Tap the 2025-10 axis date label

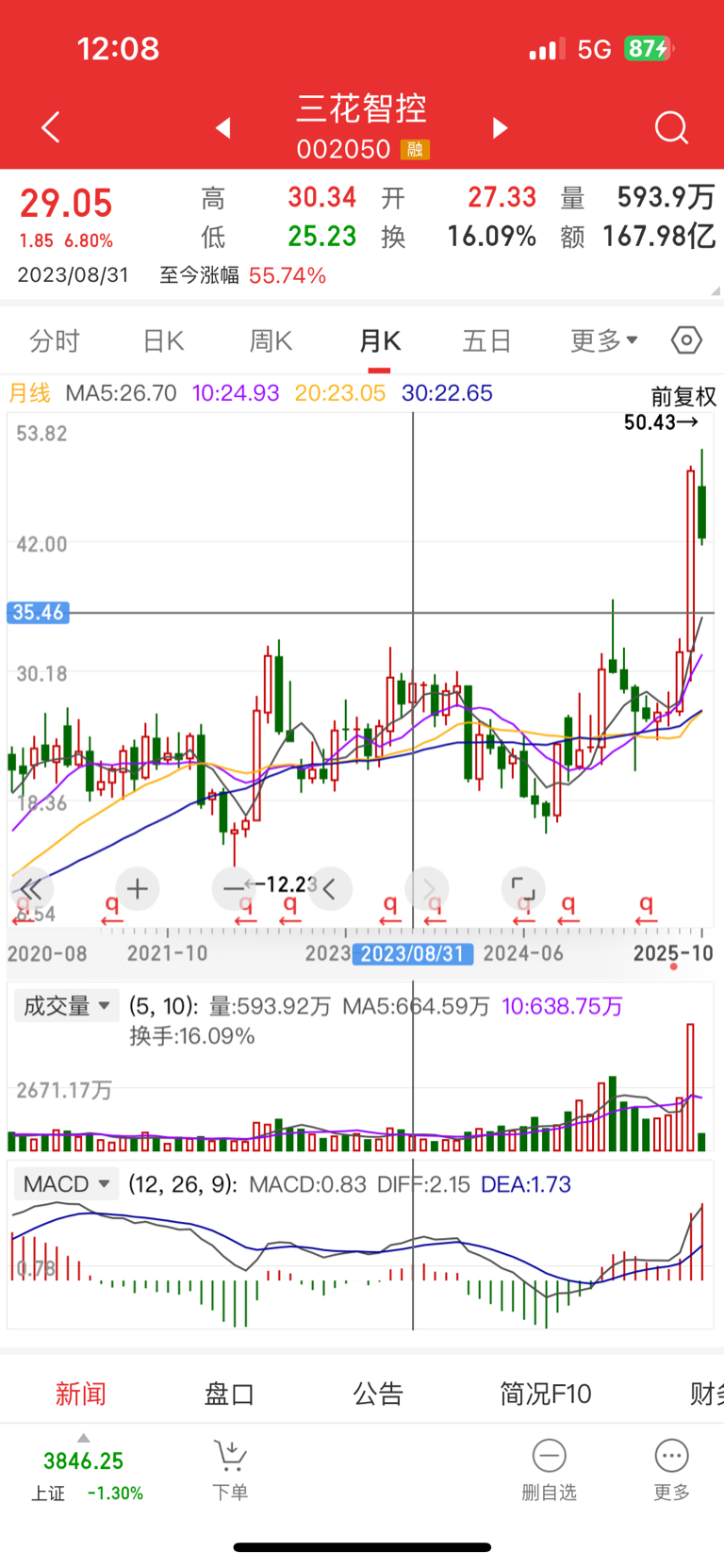tap(673, 953)
